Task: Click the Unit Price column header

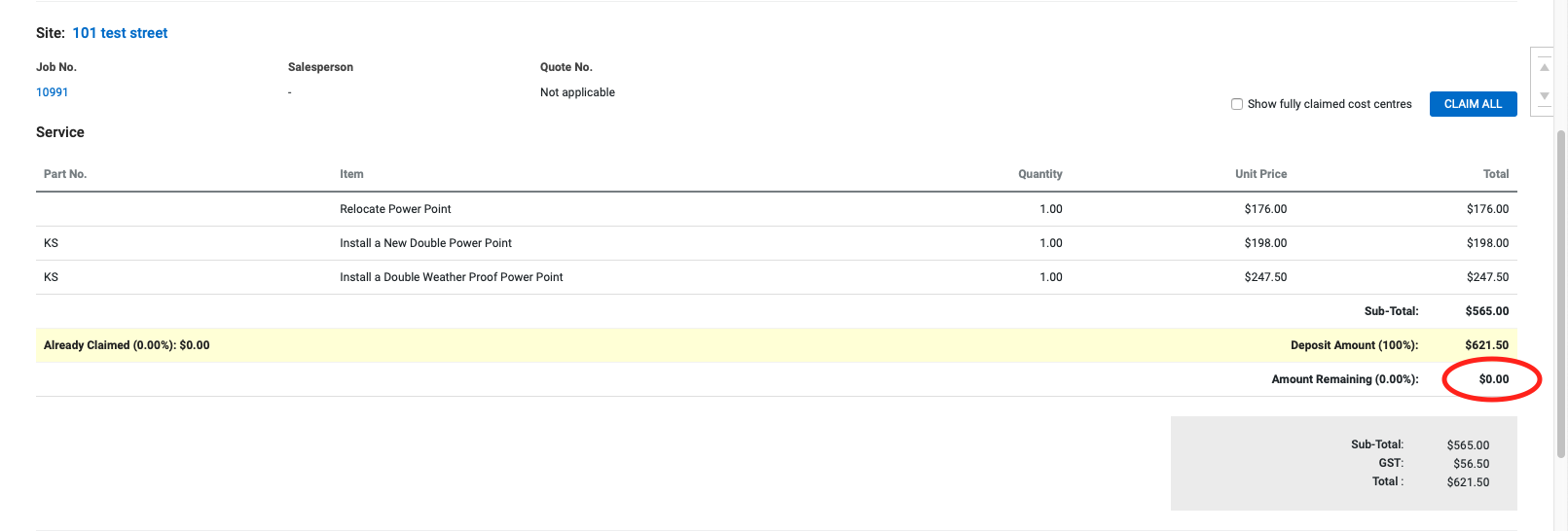Action: pos(1260,174)
